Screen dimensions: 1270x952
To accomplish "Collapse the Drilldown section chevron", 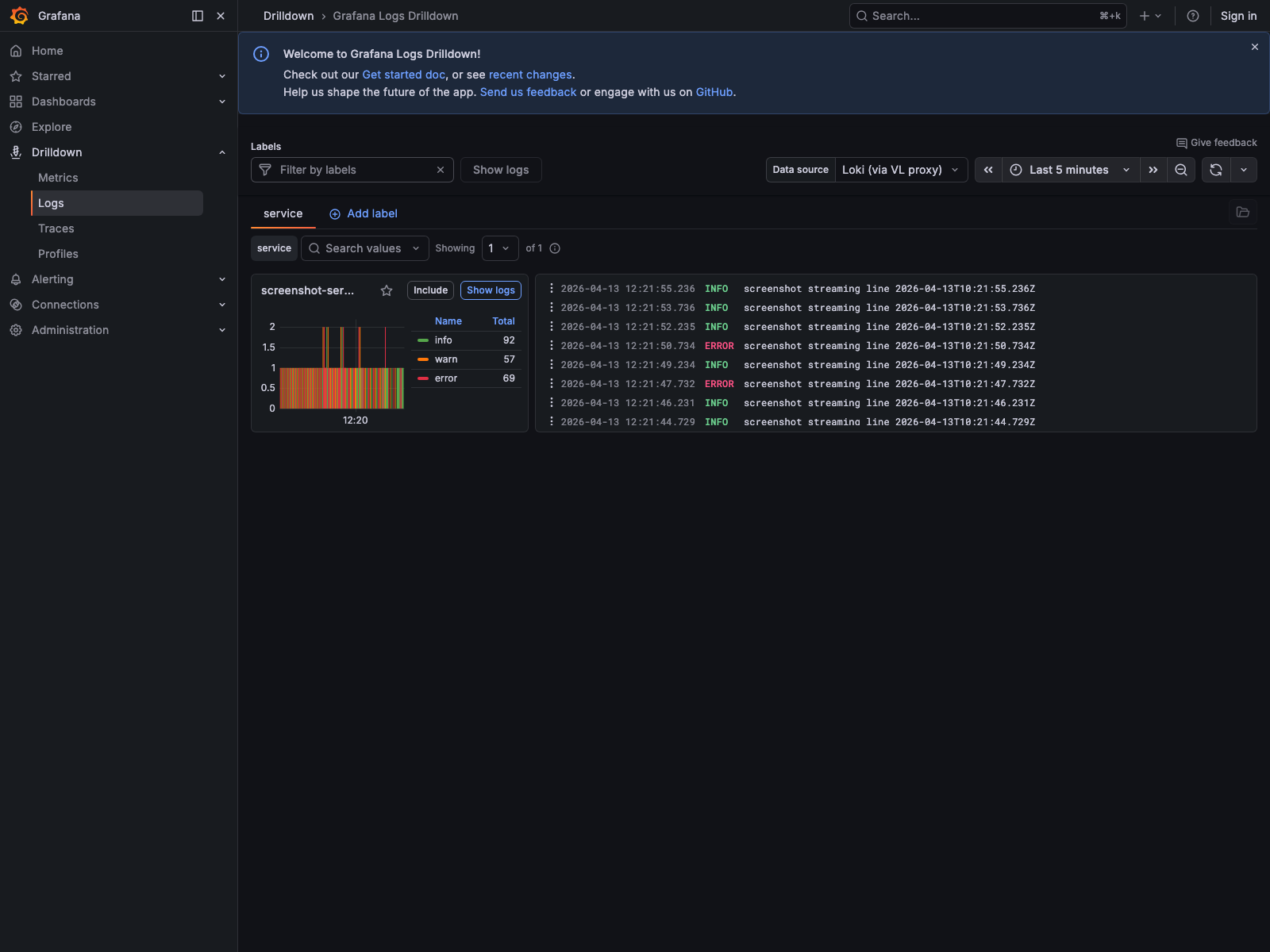I will [222, 152].
